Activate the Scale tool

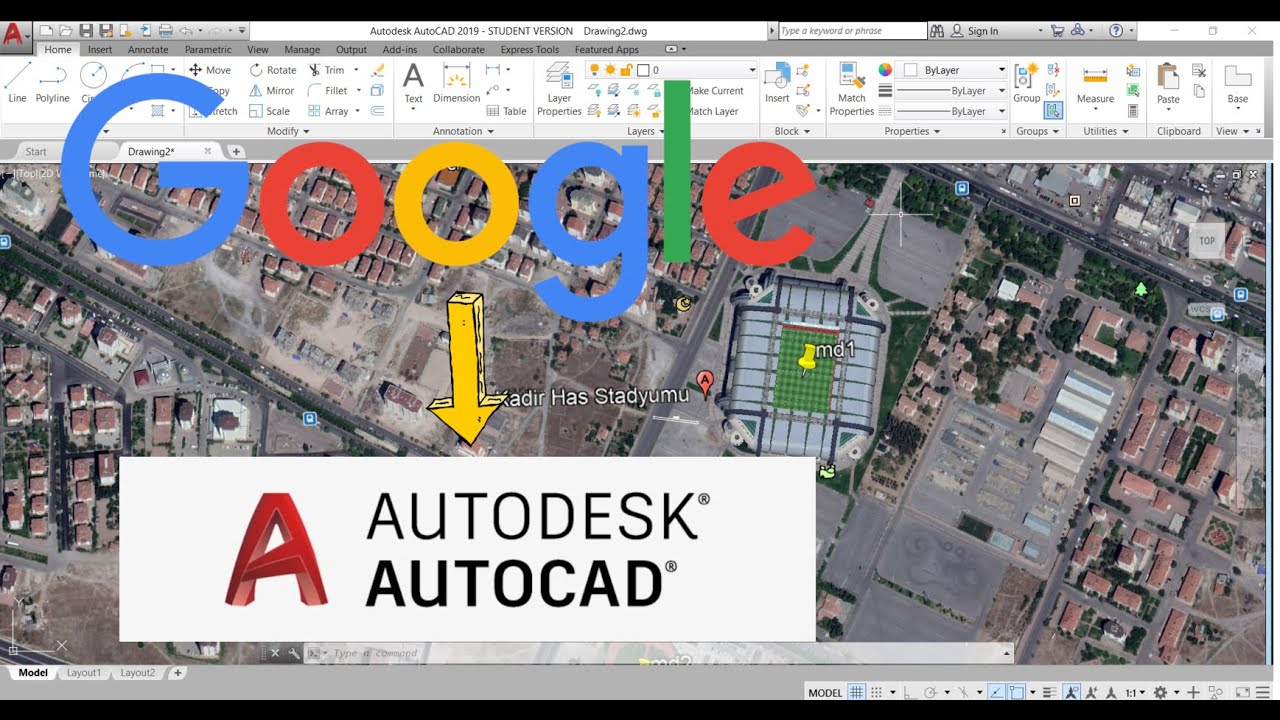point(270,111)
